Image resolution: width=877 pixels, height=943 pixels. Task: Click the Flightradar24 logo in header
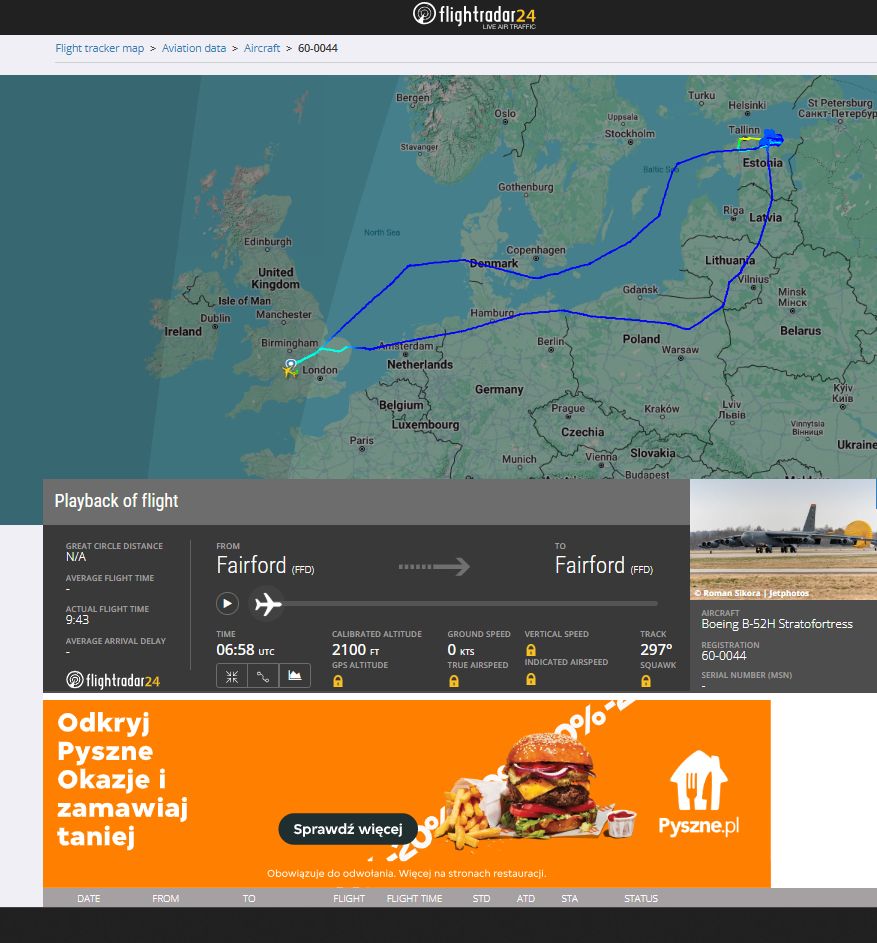[x=474, y=15]
